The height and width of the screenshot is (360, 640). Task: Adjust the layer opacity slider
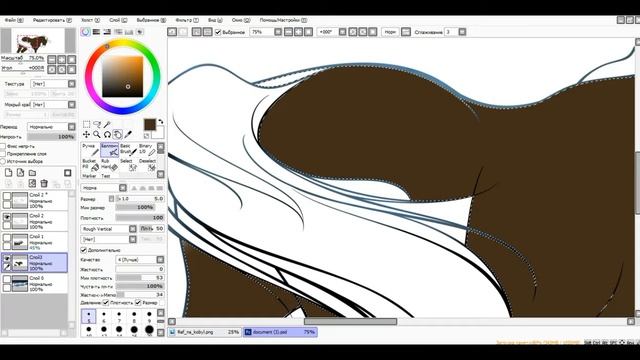coord(51,137)
